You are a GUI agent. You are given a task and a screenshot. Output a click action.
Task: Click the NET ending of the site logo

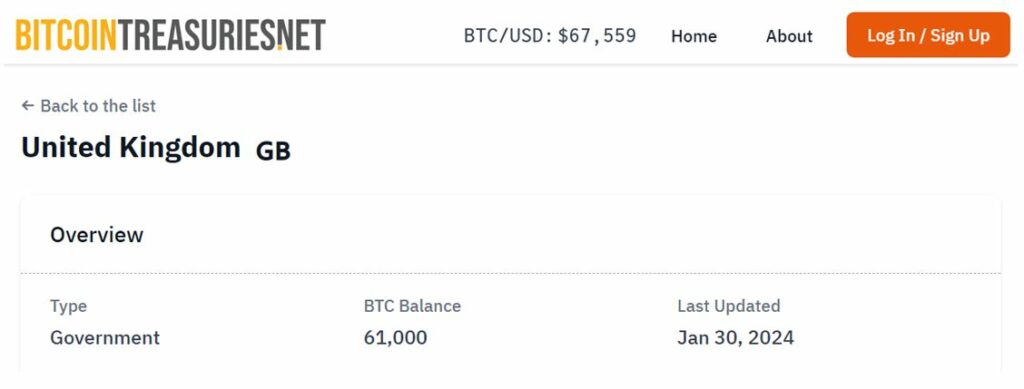pos(304,35)
